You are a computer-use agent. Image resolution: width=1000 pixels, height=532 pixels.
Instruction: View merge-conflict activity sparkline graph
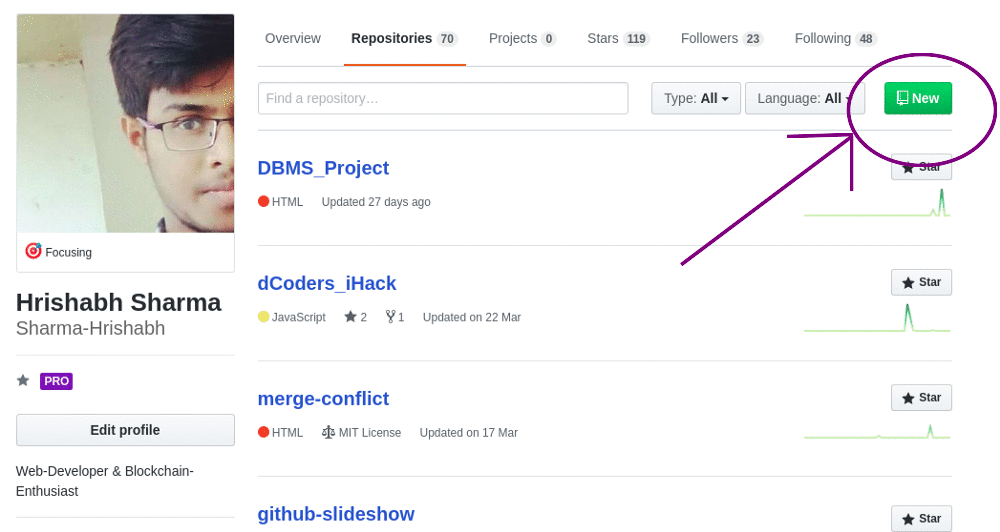coord(877,431)
